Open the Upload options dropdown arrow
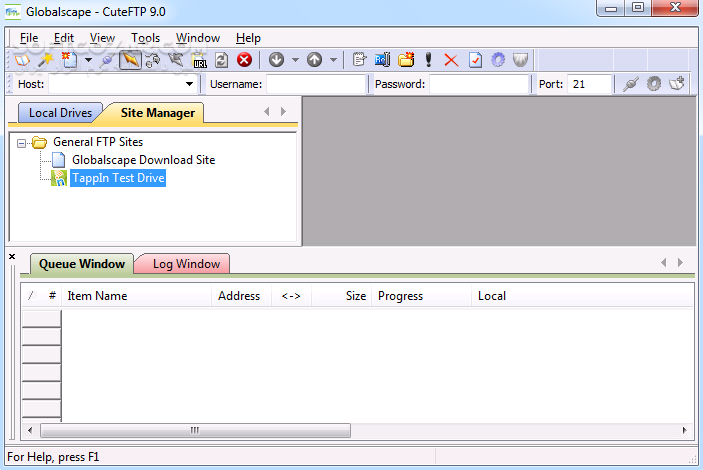The image size is (703, 470). point(334,60)
